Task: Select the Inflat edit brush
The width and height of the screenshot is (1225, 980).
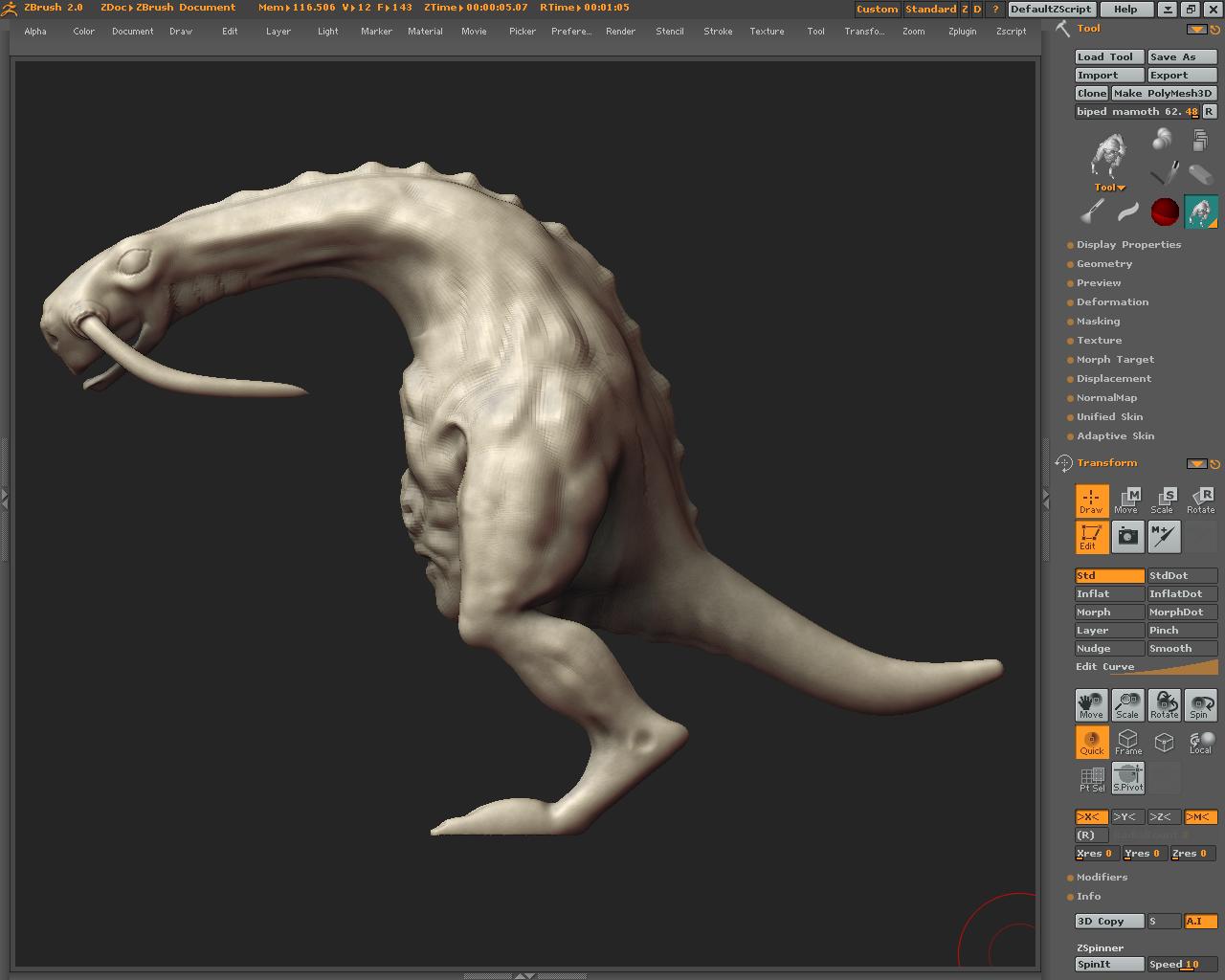Action: pos(1110,594)
